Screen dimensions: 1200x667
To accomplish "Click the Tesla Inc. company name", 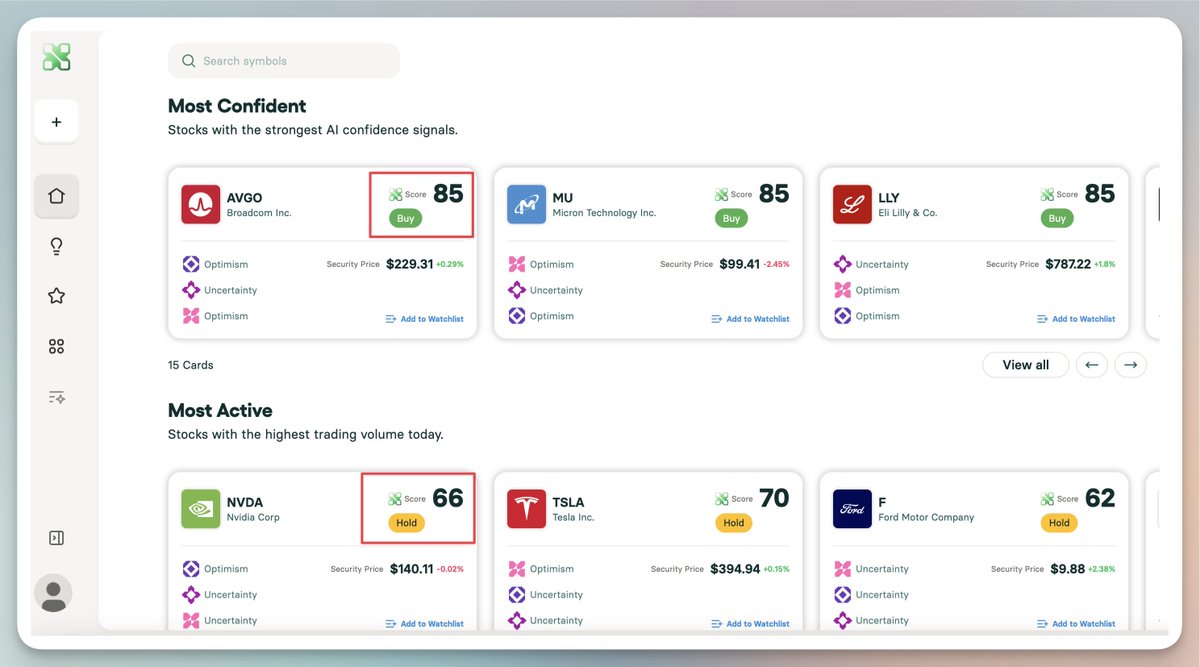I will (573, 518).
